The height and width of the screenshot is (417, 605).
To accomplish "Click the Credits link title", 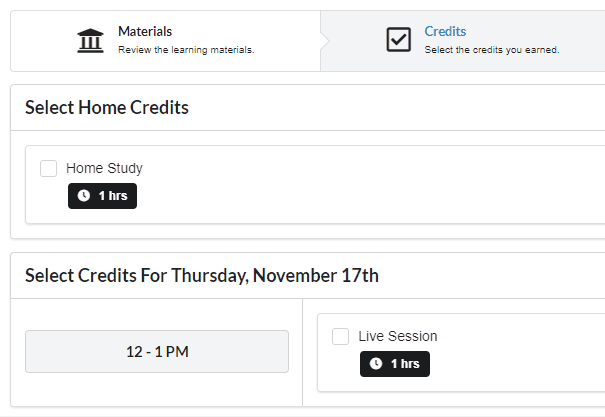I will tap(445, 31).
